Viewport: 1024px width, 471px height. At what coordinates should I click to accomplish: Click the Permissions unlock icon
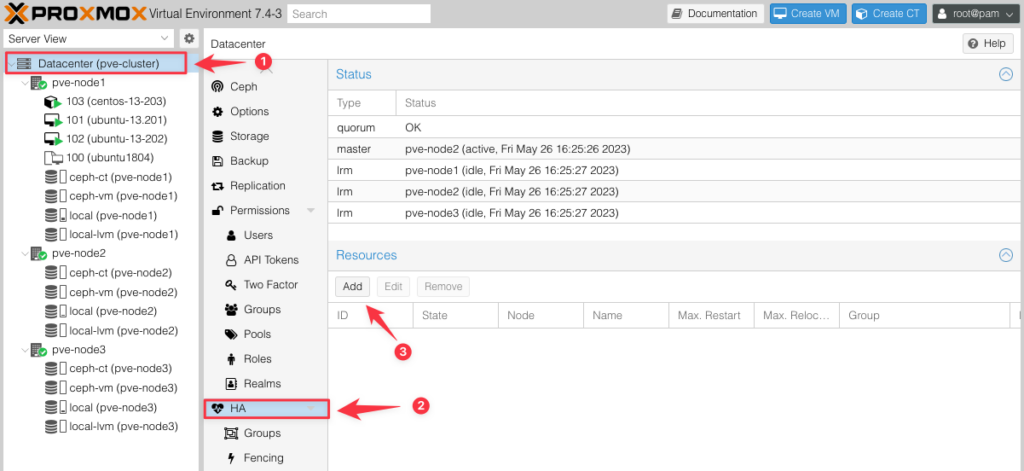[217, 210]
